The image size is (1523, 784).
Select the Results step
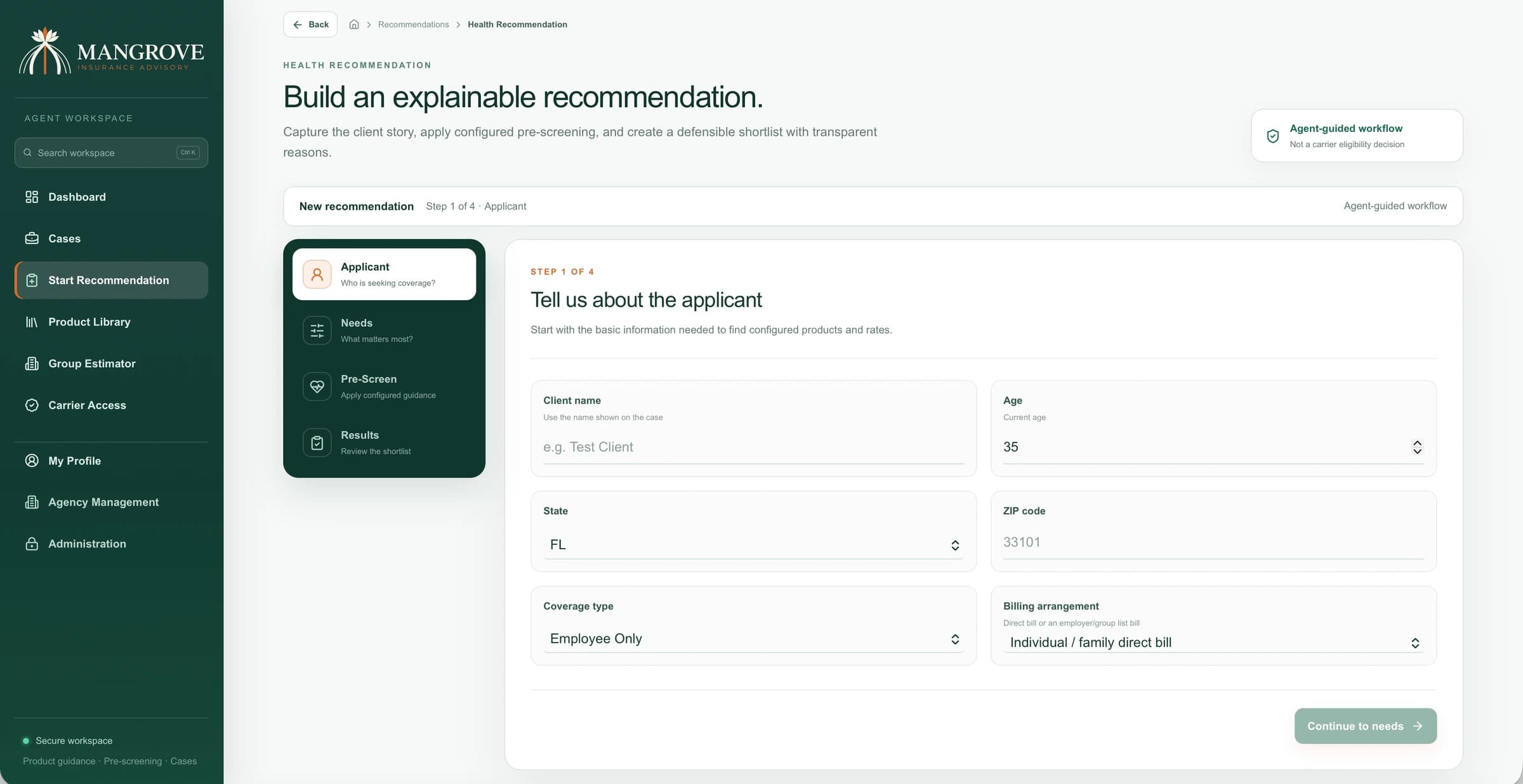[x=384, y=443]
